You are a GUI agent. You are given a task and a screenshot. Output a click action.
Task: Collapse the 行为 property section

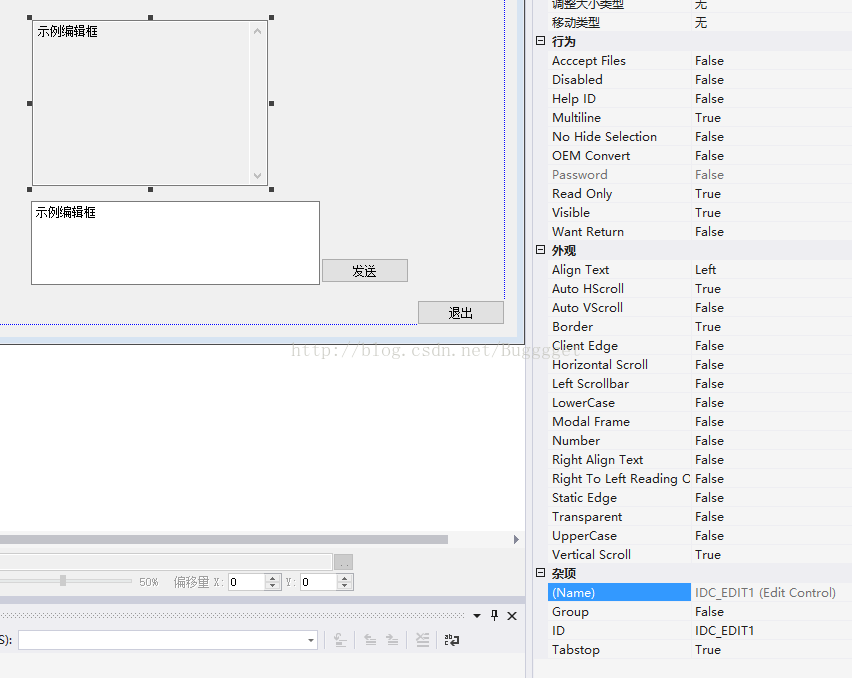tap(540, 41)
